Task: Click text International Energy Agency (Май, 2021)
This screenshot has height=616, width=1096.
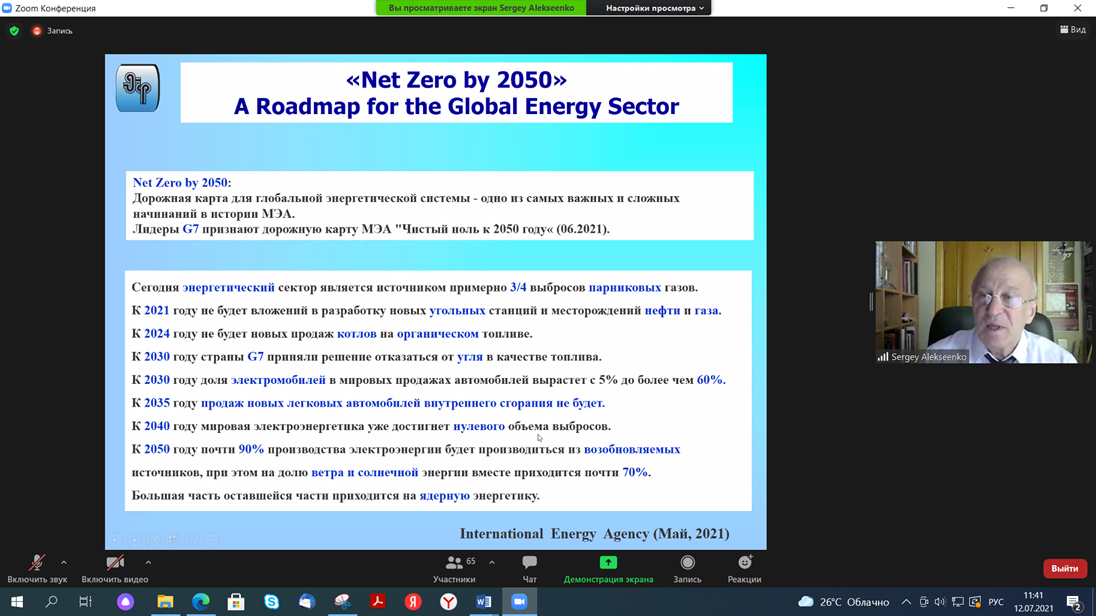Action: (x=594, y=533)
